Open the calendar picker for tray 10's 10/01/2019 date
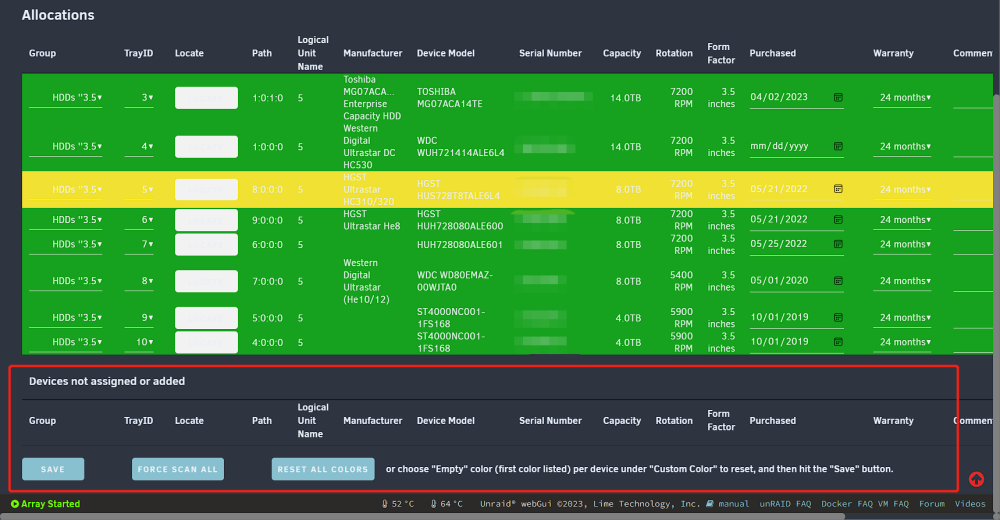This screenshot has height=520, width=1000. (x=838, y=342)
